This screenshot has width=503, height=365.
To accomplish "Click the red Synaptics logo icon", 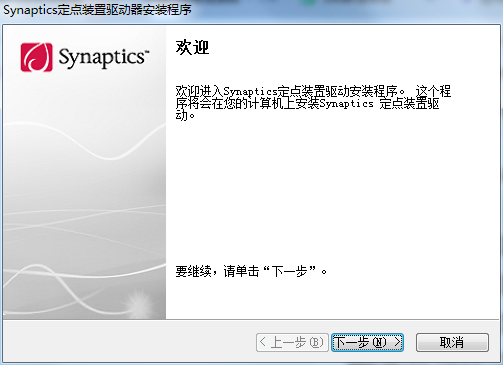I will (x=36, y=57).
